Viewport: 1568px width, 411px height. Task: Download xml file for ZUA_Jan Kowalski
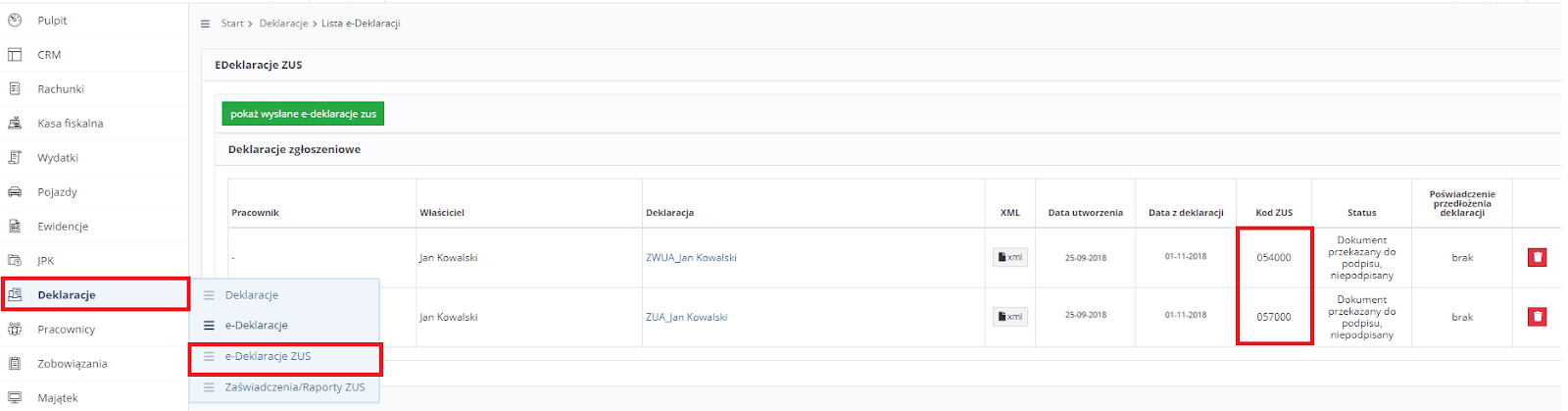1010,317
